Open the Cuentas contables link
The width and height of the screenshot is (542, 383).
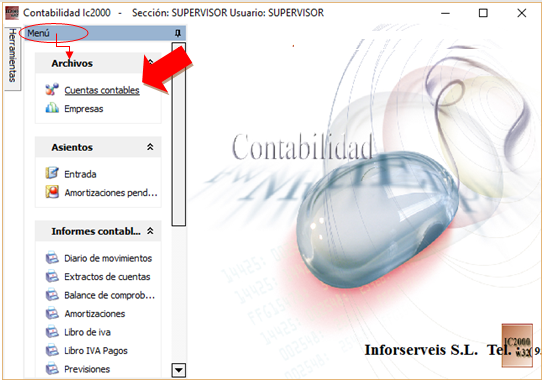tap(102, 90)
